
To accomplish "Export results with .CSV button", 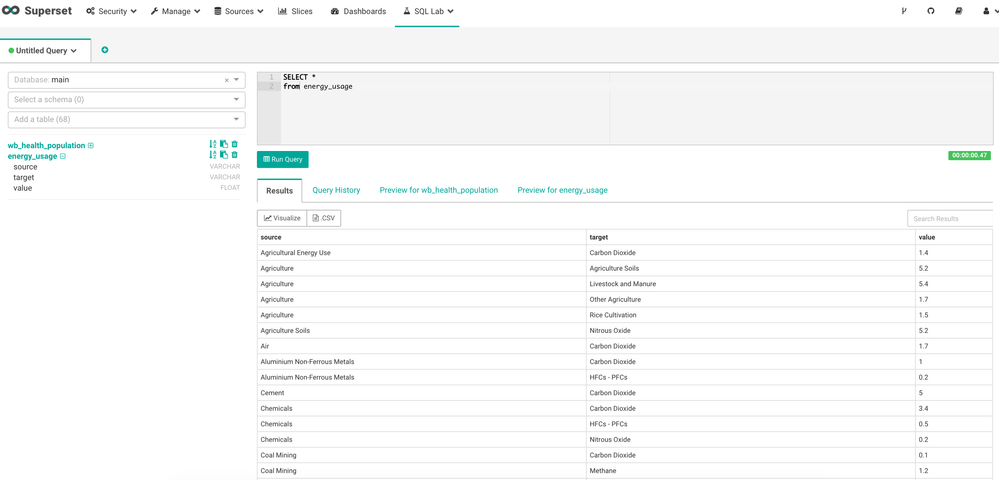I will tap(324, 218).
